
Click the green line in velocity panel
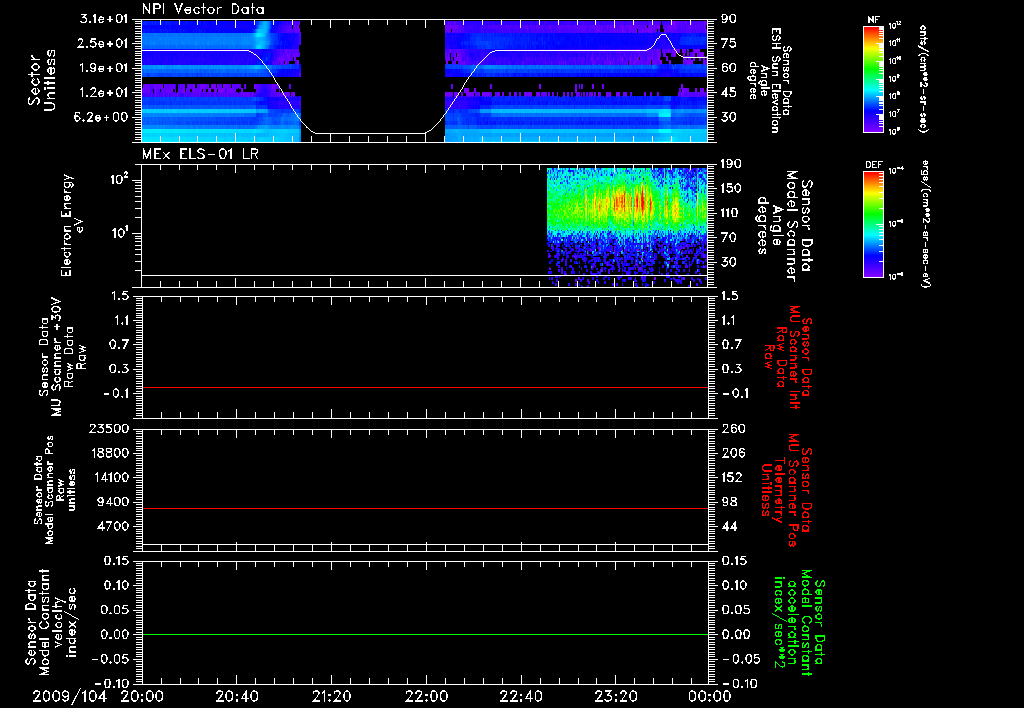(425, 635)
